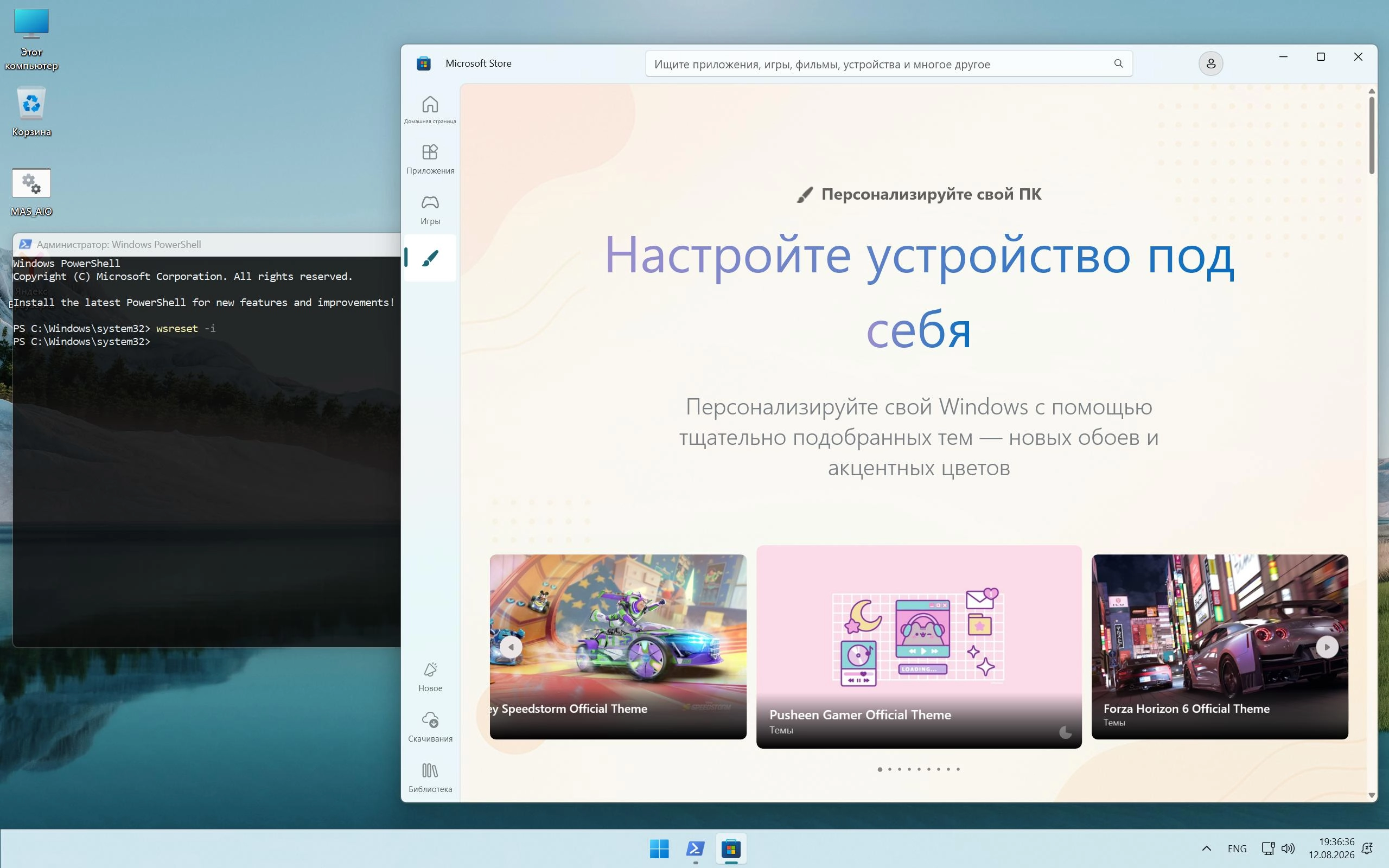The height and width of the screenshot is (868, 1389).
Task: Click the Microsoft Store logo icon
Action: (x=424, y=63)
